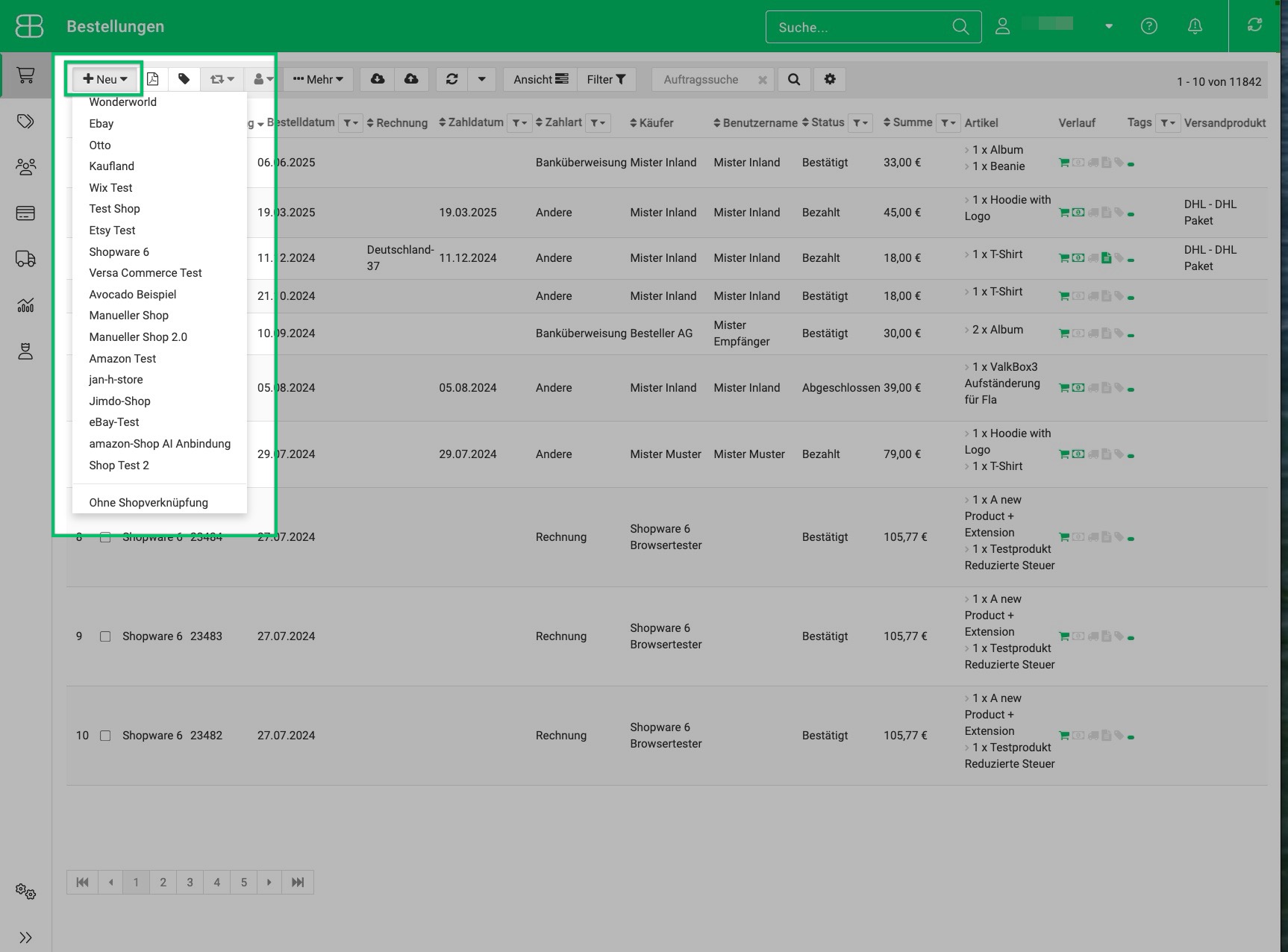The image size is (1288, 952).
Task: Click 'Besteller AG' buyer cell
Action: [661, 333]
